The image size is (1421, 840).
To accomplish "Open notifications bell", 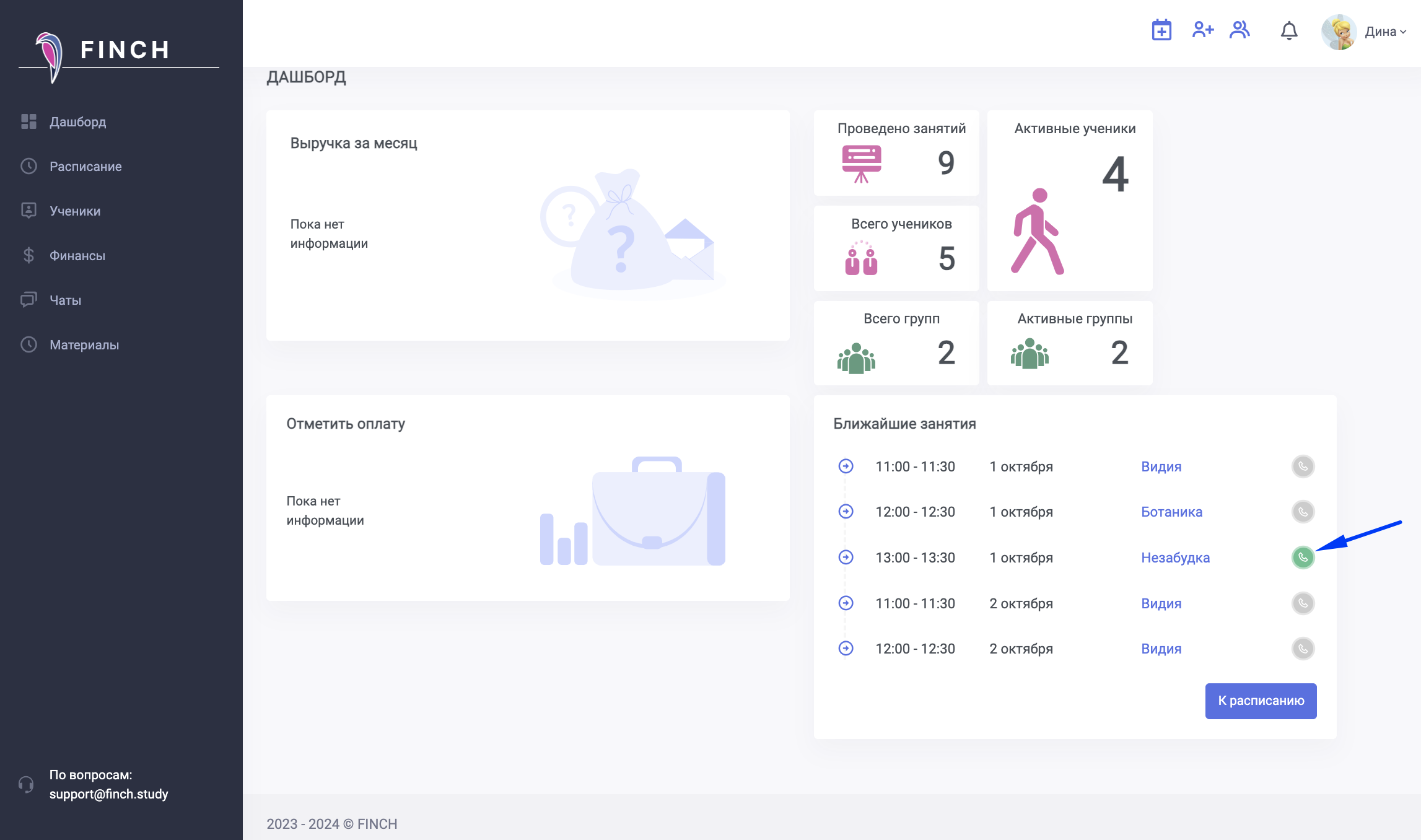I will coord(1289,31).
